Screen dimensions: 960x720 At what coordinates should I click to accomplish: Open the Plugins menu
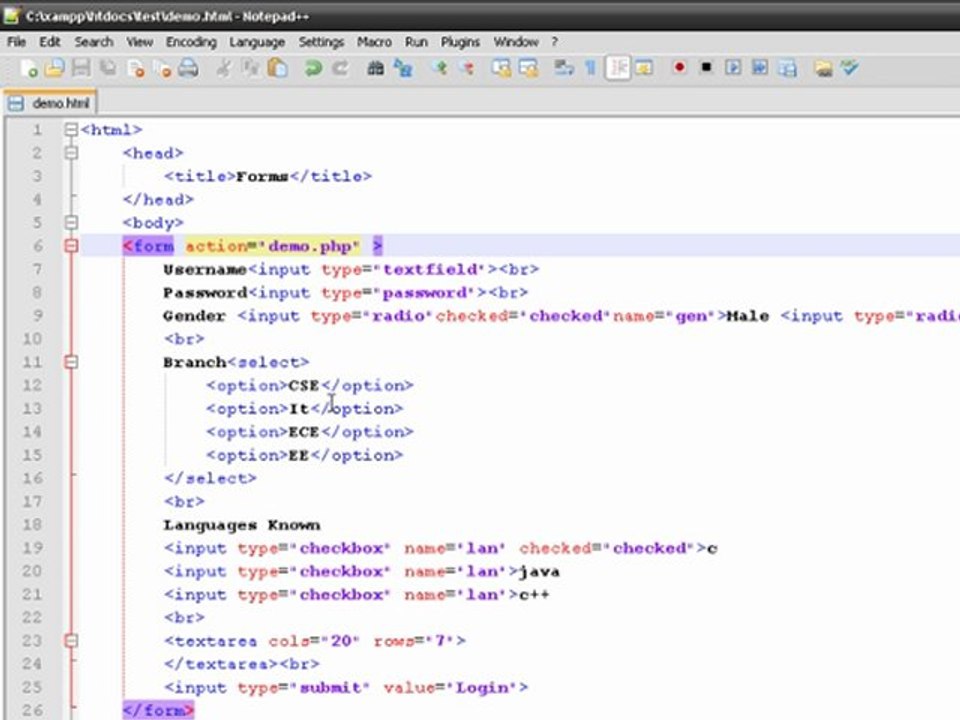pyautogui.click(x=460, y=42)
